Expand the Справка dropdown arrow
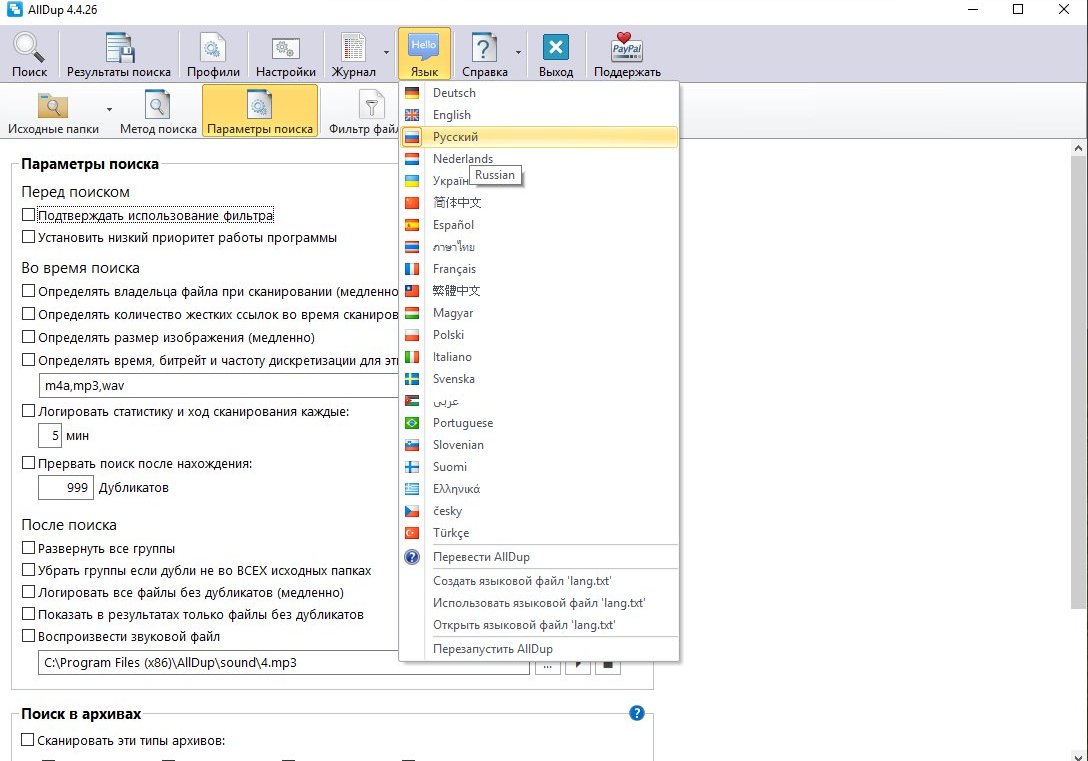 518,52
